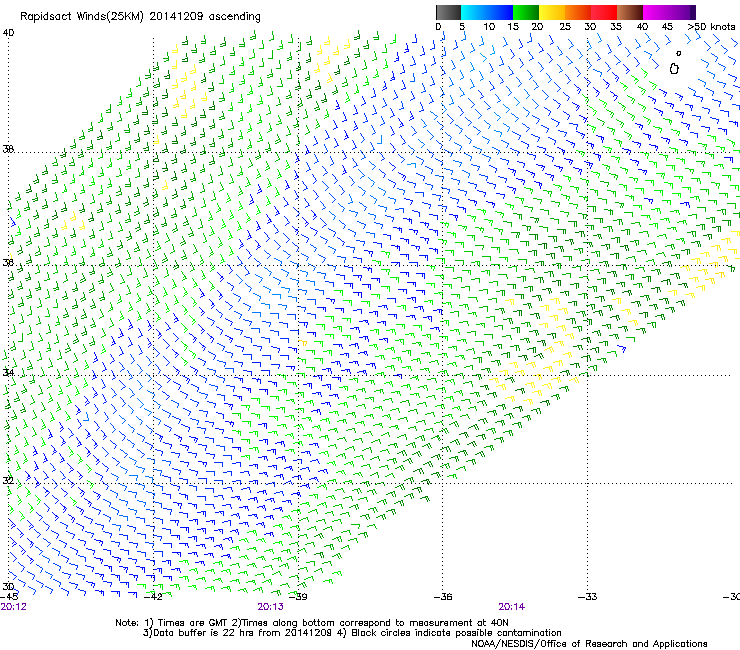The image size is (740, 650).
Task: Click the '-39' longitude axis label
Action: coord(298,597)
